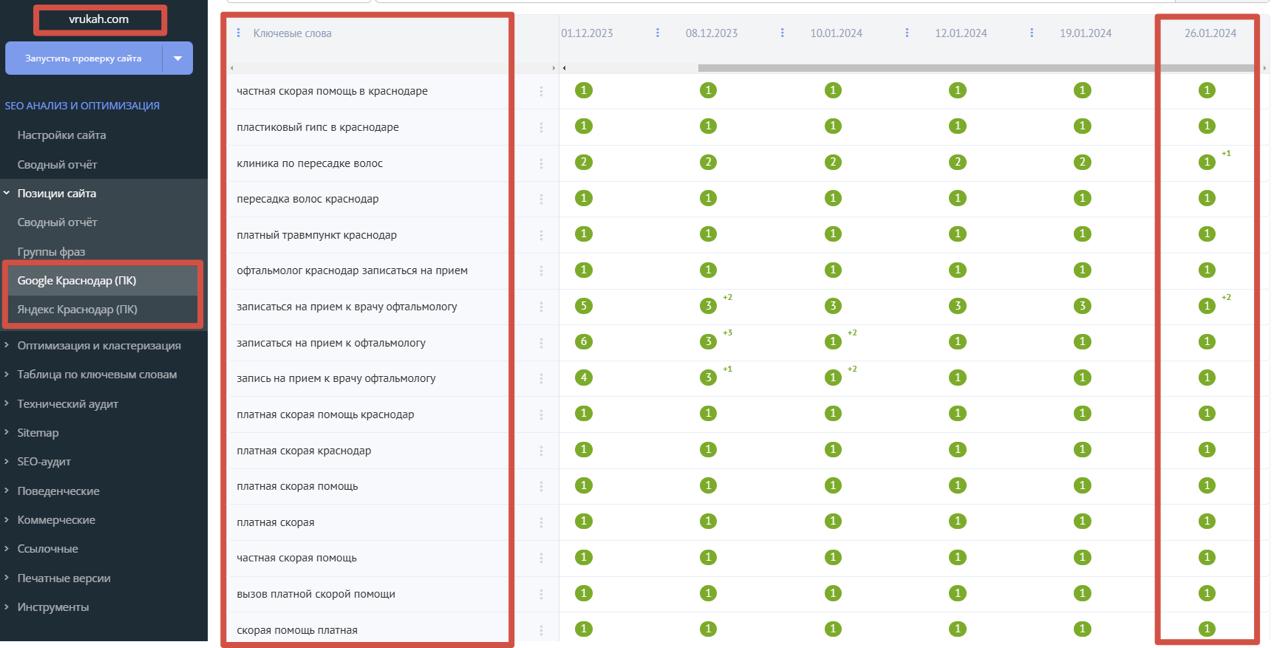1280x648 pixels.
Task: Open row options for пересадка волос краснодар
Action: [541, 199]
